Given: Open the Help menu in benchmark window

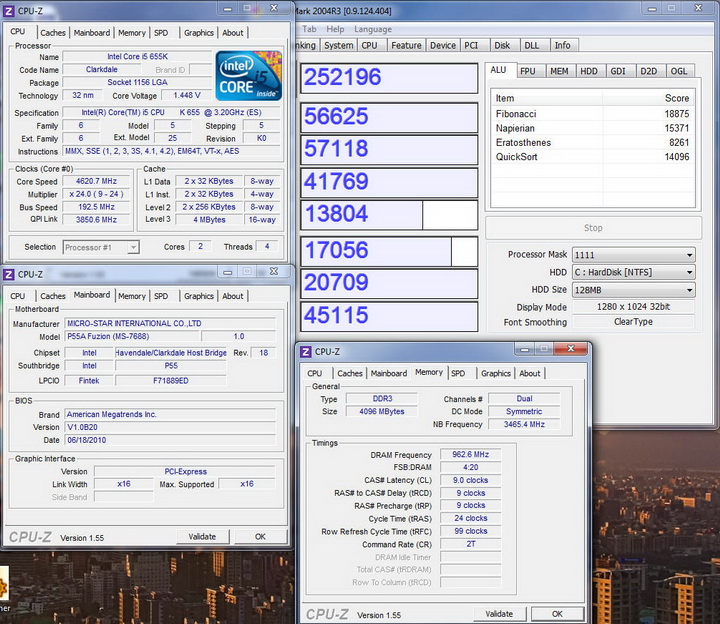Looking at the screenshot, I should [335, 29].
